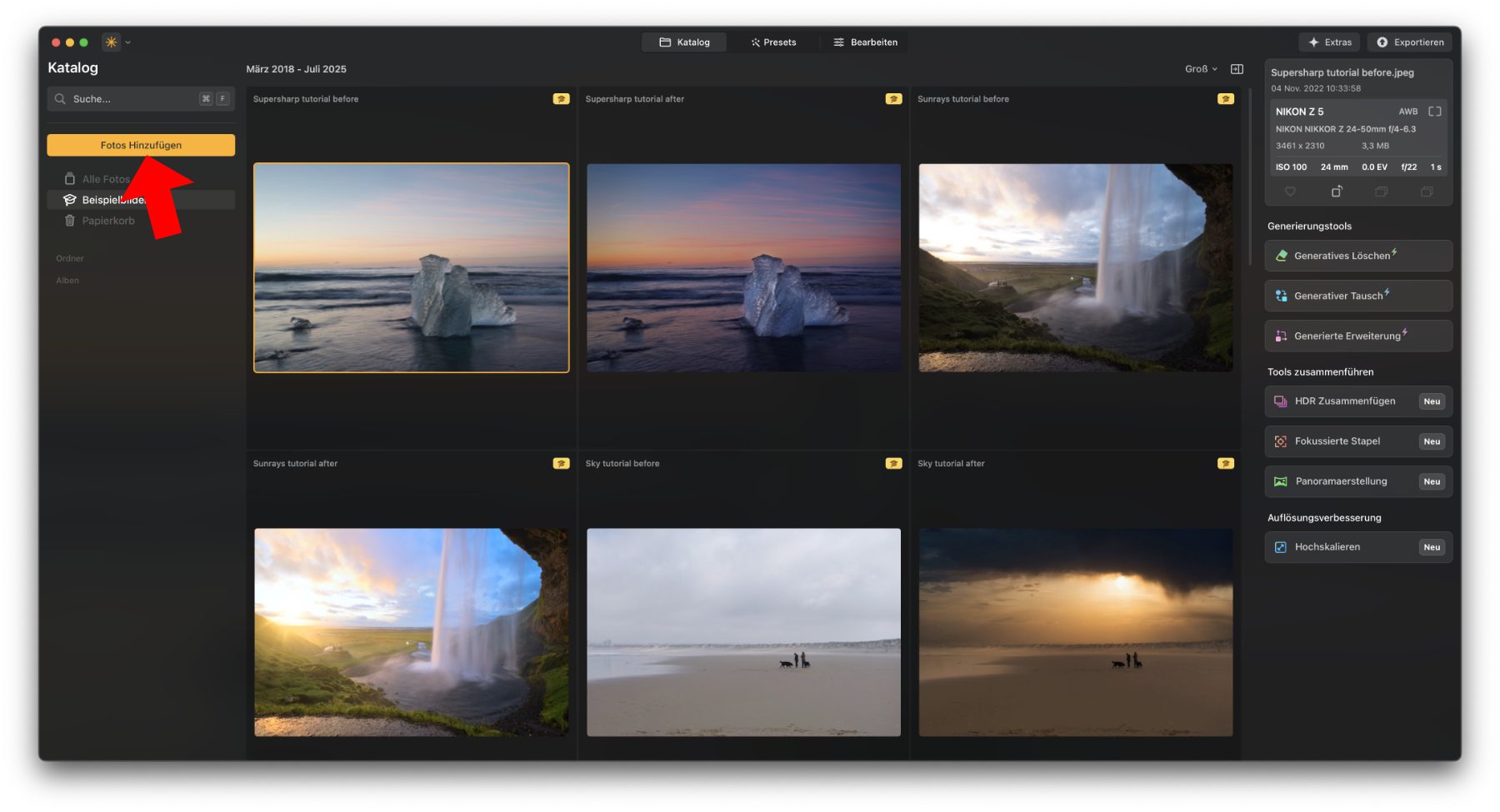Toggle the favorite heart icon
Viewport: 1500px width, 812px height.
[x=1290, y=192]
